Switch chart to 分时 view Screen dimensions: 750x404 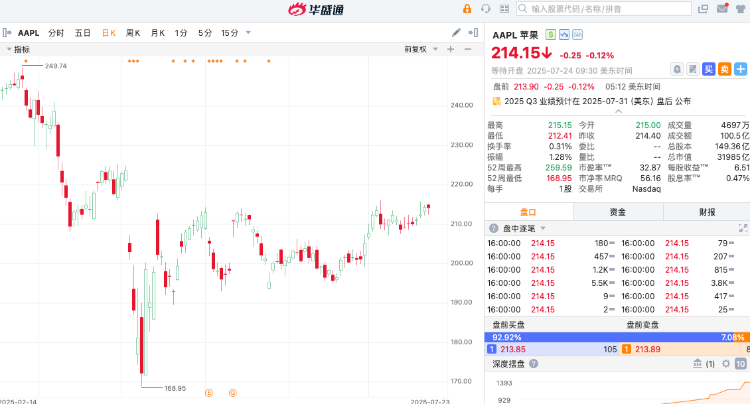point(56,33)
